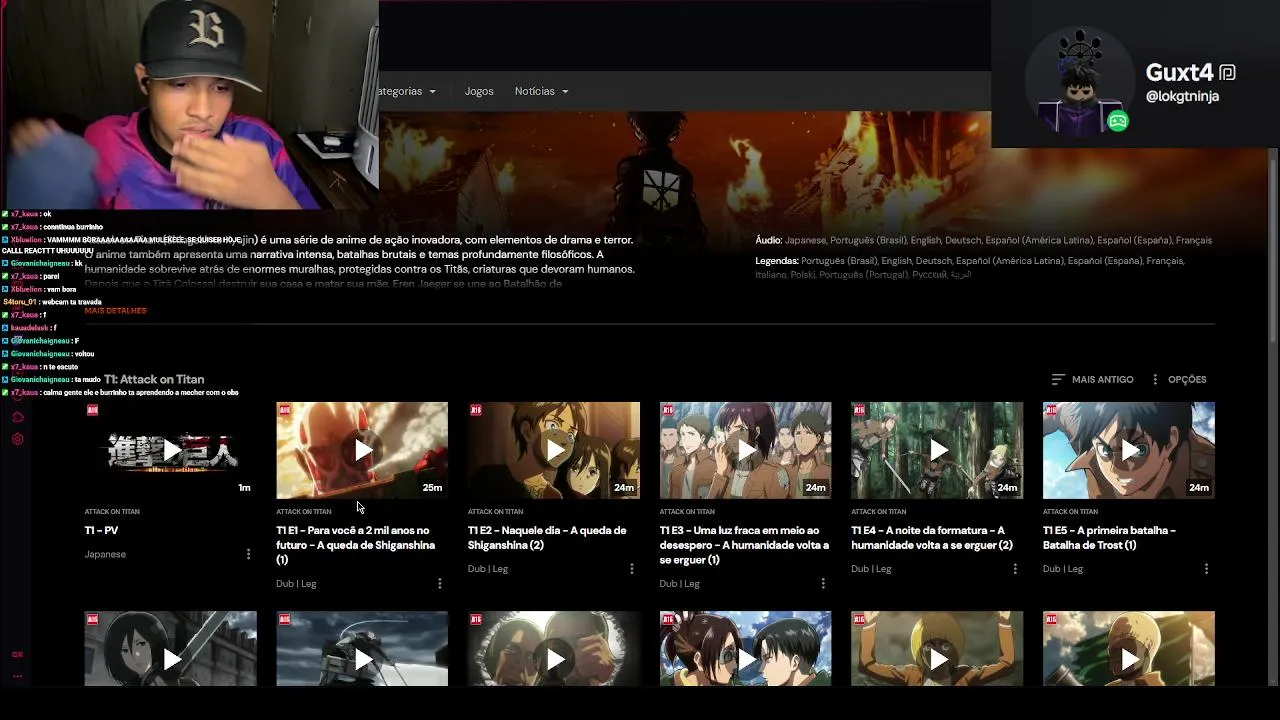The image size is (1280, 720).
Task: Click Dub | Leg under T1 E1
Action: pyautogui.click(x=296, y=583)
